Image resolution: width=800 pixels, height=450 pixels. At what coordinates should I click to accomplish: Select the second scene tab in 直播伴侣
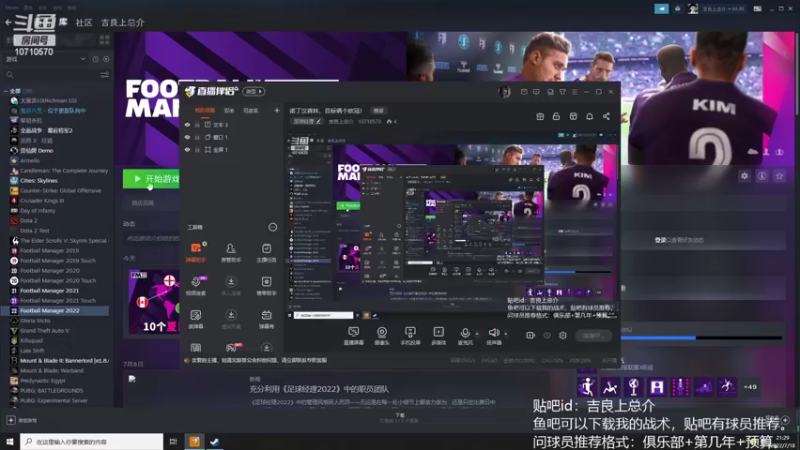click(x=229, y=110)
